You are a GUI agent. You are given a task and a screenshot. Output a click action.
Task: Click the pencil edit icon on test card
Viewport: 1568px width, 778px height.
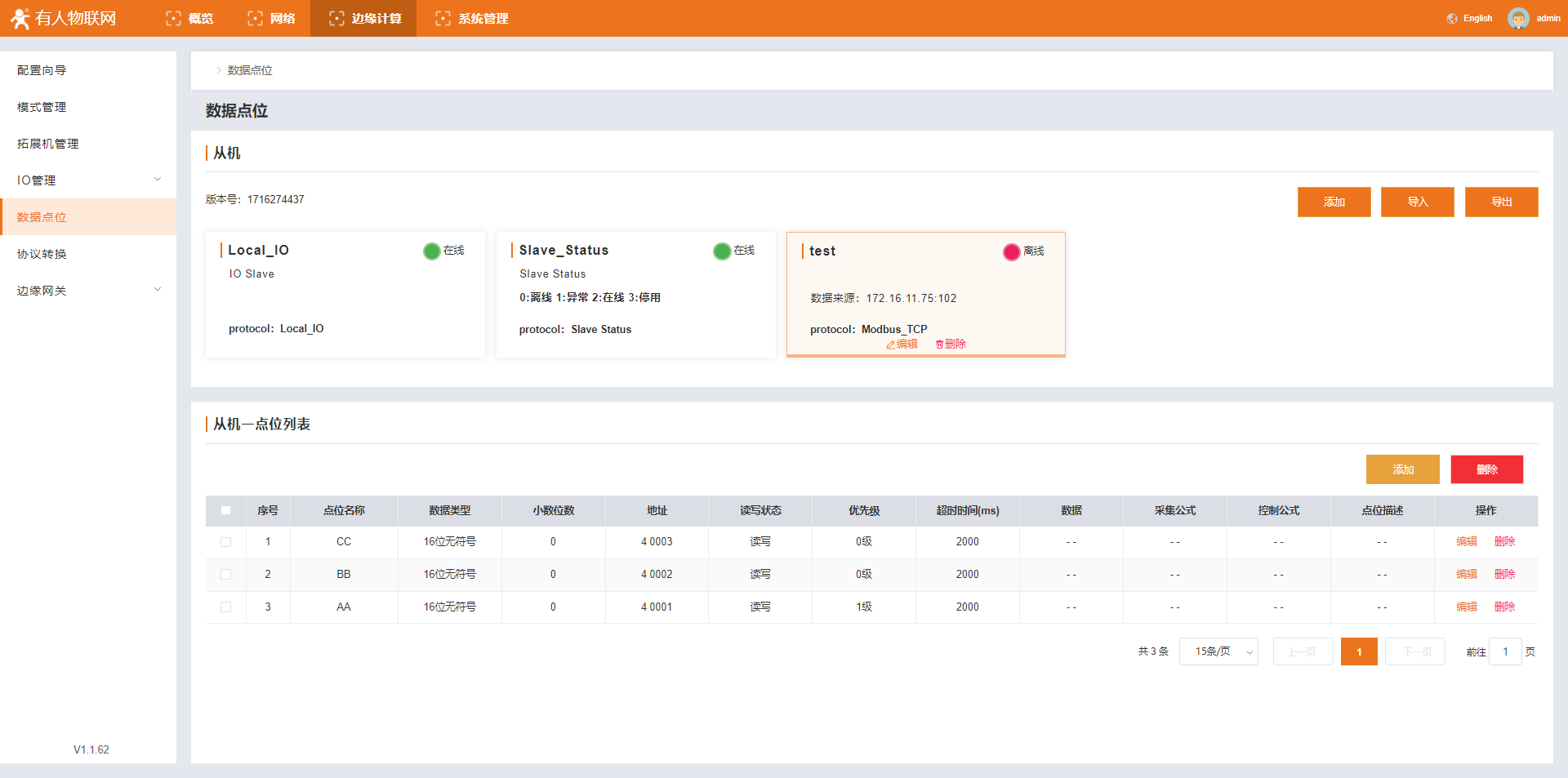click(x=891, y=345)
